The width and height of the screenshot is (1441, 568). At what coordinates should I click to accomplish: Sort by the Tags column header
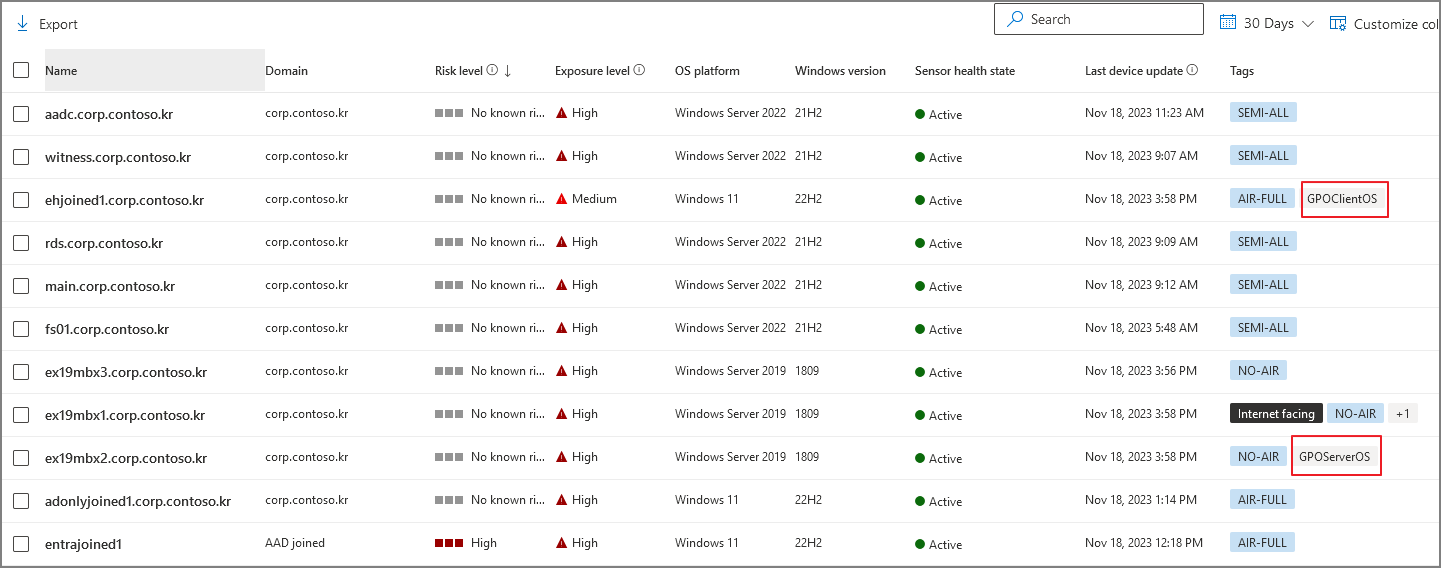tap(1242, 71)
